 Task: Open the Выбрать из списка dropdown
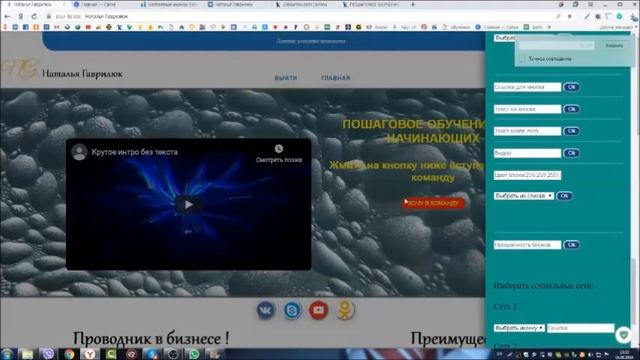pyautogui.click(x=524, y=196)
